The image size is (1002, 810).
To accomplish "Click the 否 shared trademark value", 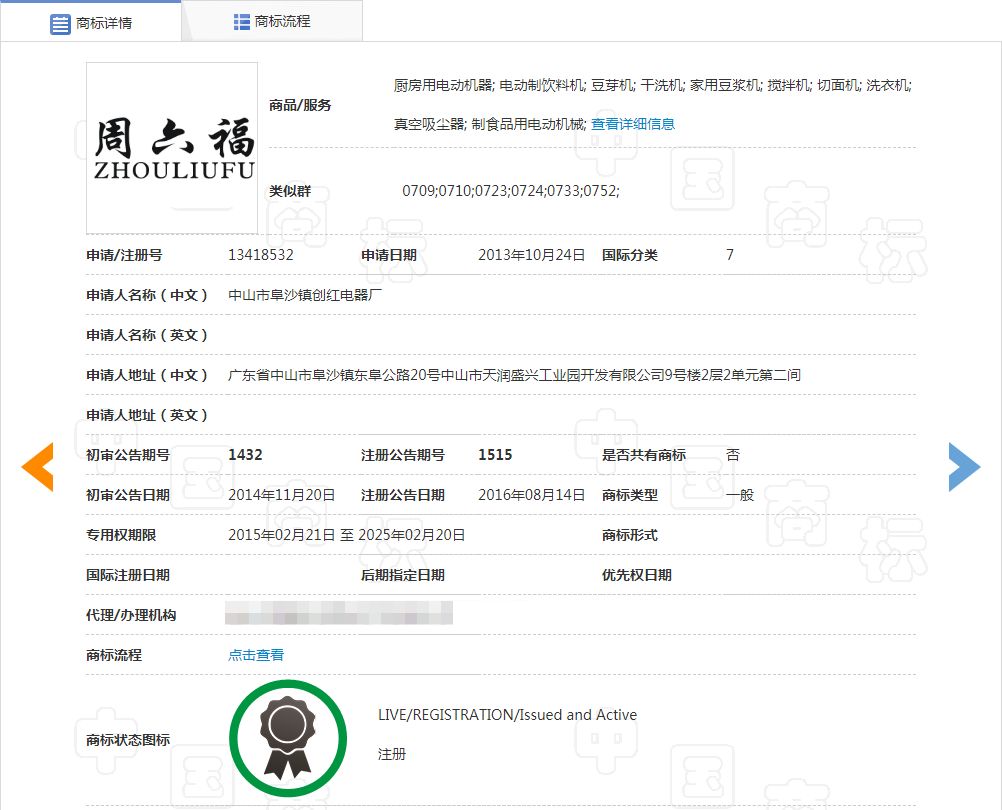I will (733, 455).
